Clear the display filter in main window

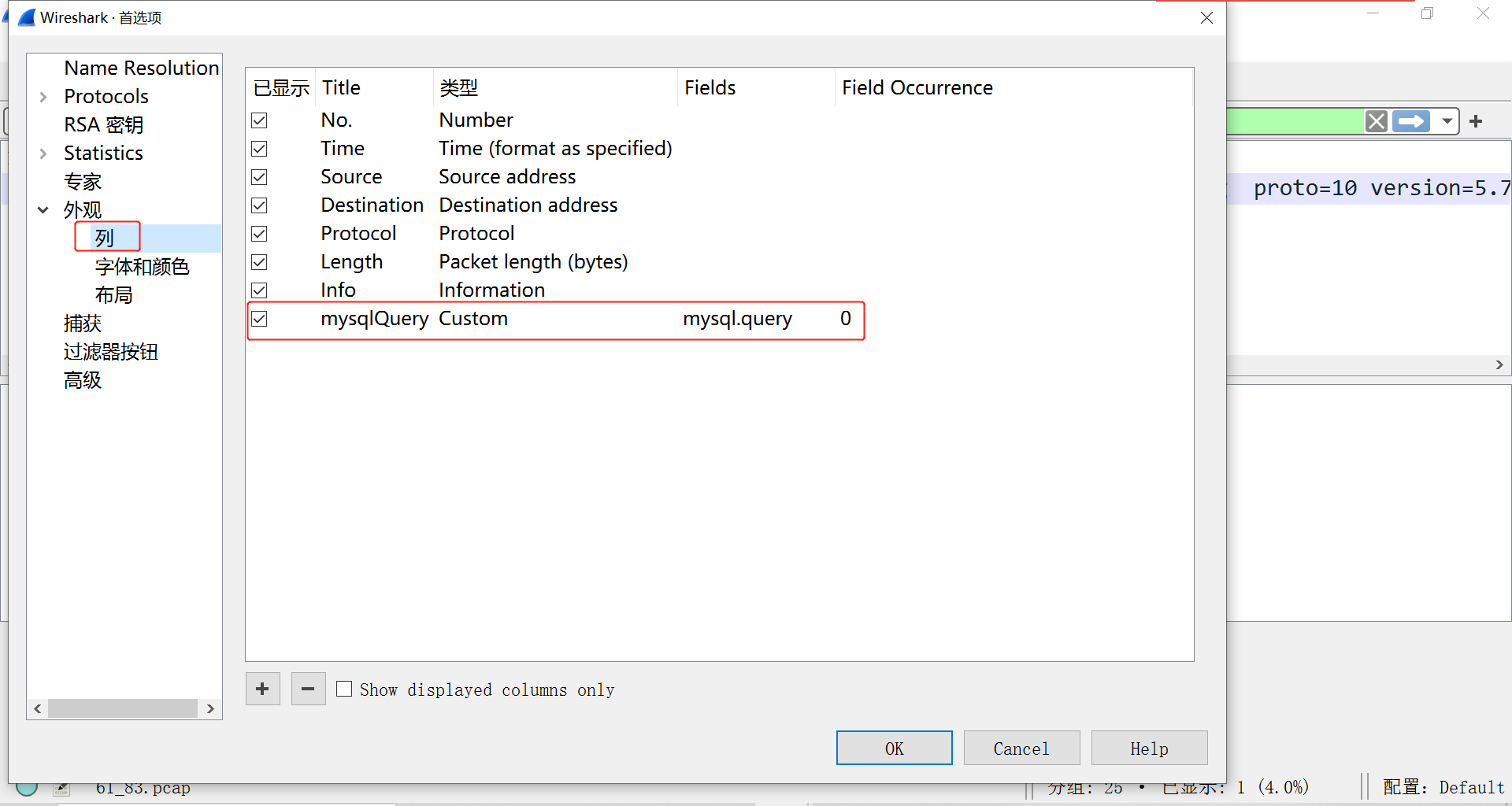[x=1376, y=121]
